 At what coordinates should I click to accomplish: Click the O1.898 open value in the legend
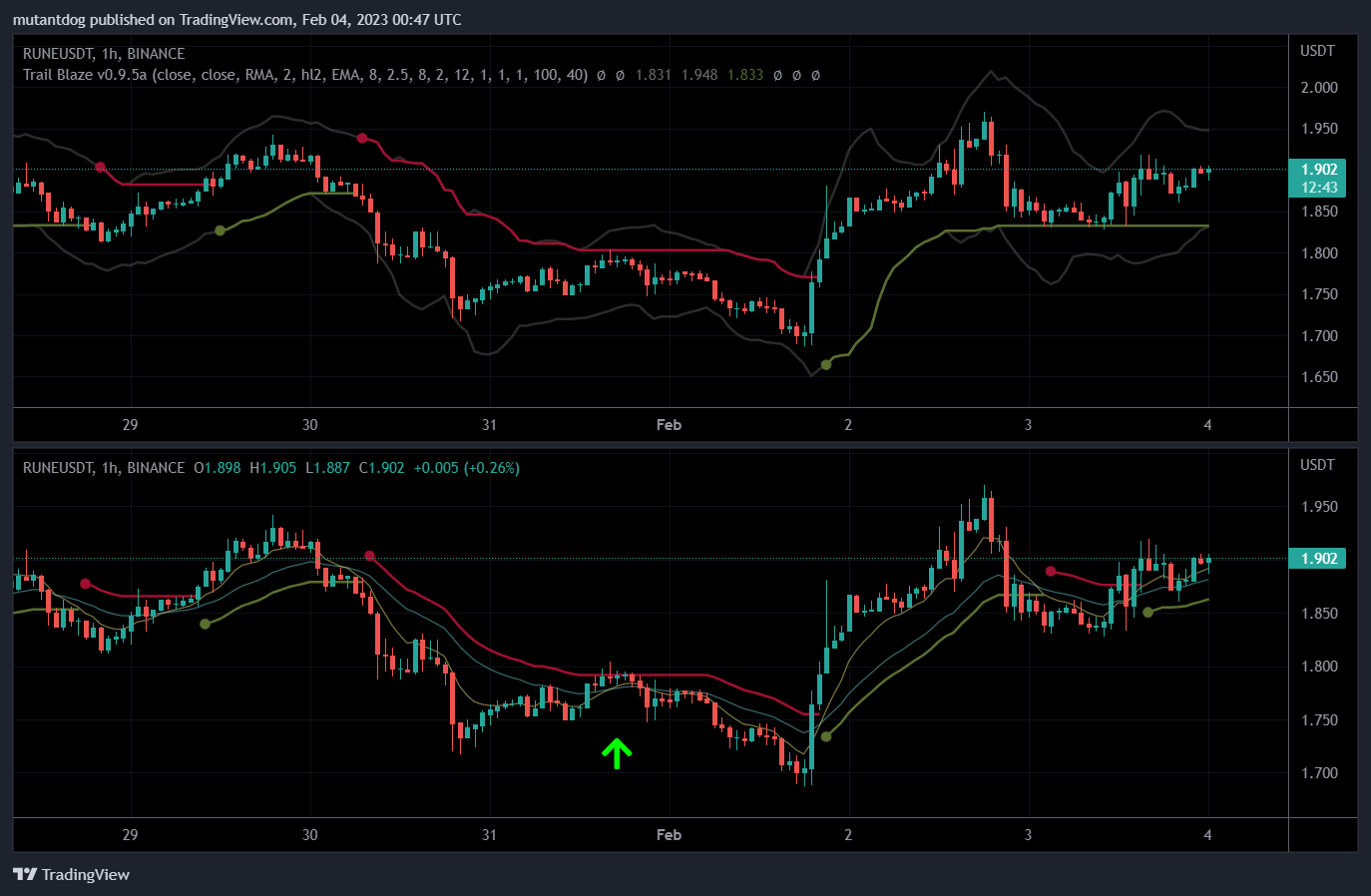point(218,468)
